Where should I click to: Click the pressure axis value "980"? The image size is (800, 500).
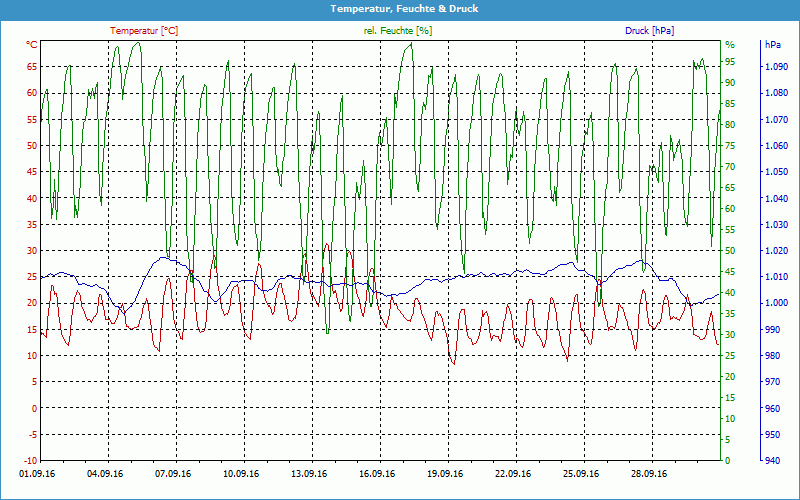coord(772,356)
